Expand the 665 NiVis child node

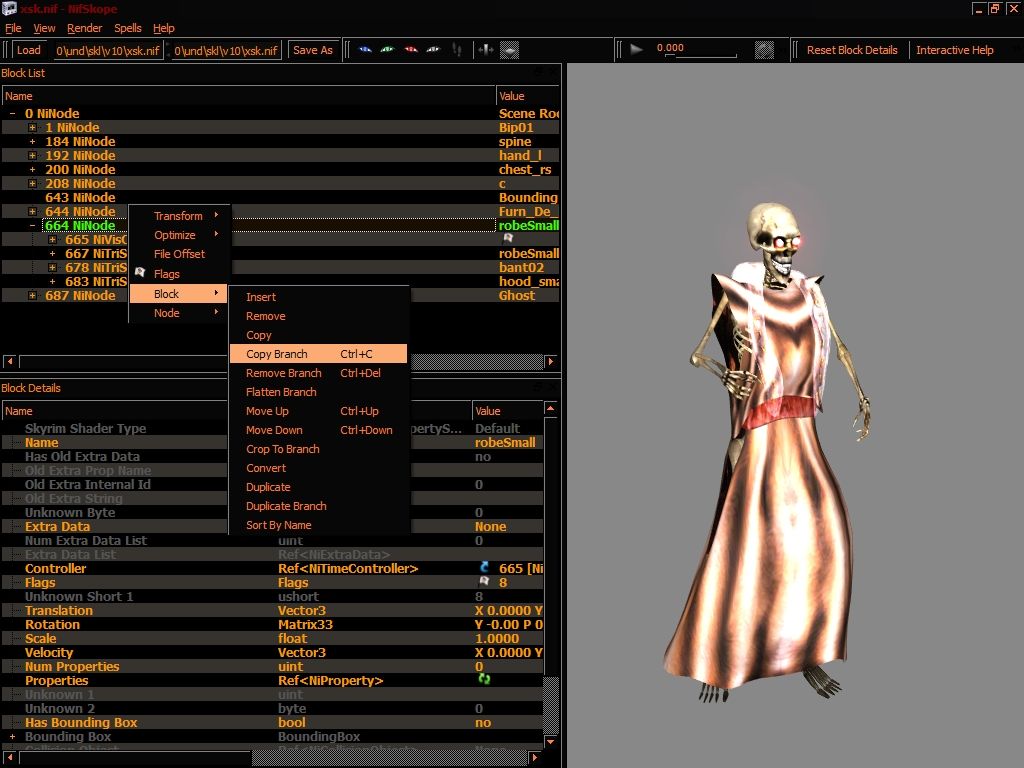[52, 240]
